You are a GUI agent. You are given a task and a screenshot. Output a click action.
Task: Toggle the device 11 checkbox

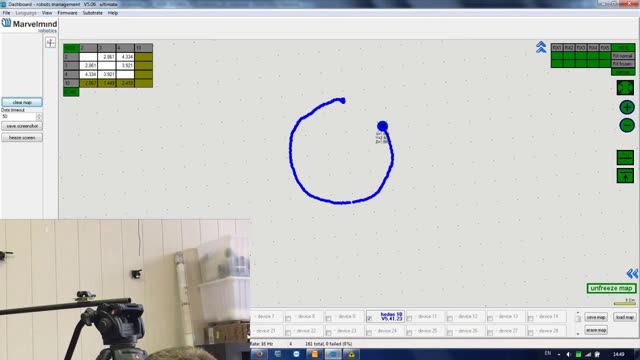pos(409,318)
